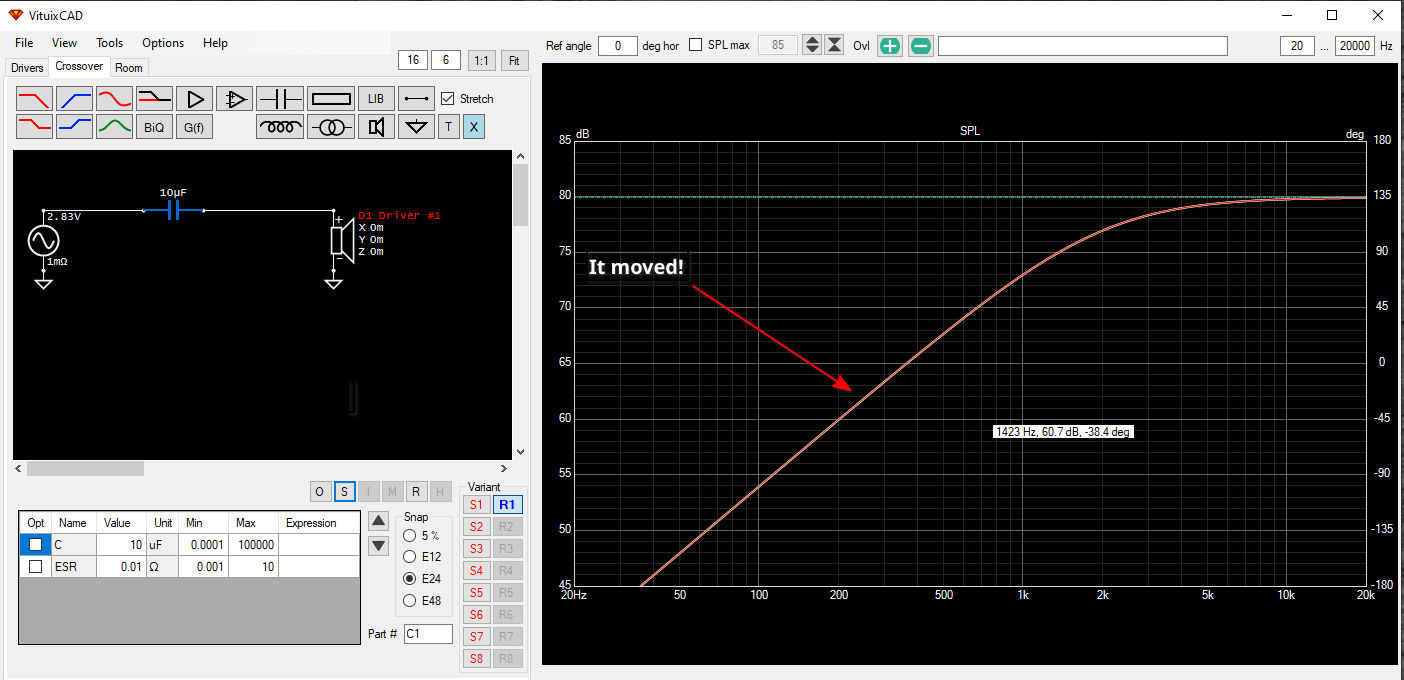The image size is (1404, 680).
Task: Click the LIB library button
Action: tap(376, 99)
